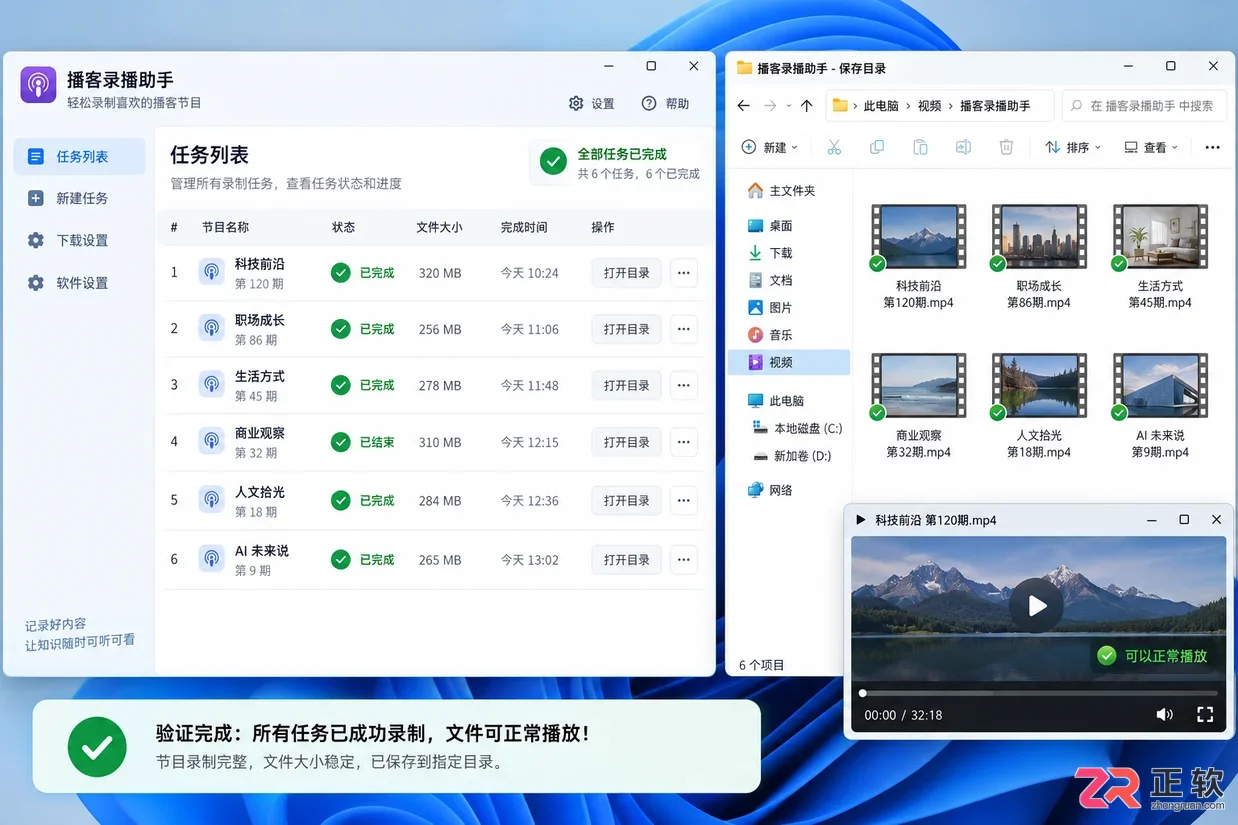
Task: Click 打开目录 for 科技前沿
Action: coord(626,273)
